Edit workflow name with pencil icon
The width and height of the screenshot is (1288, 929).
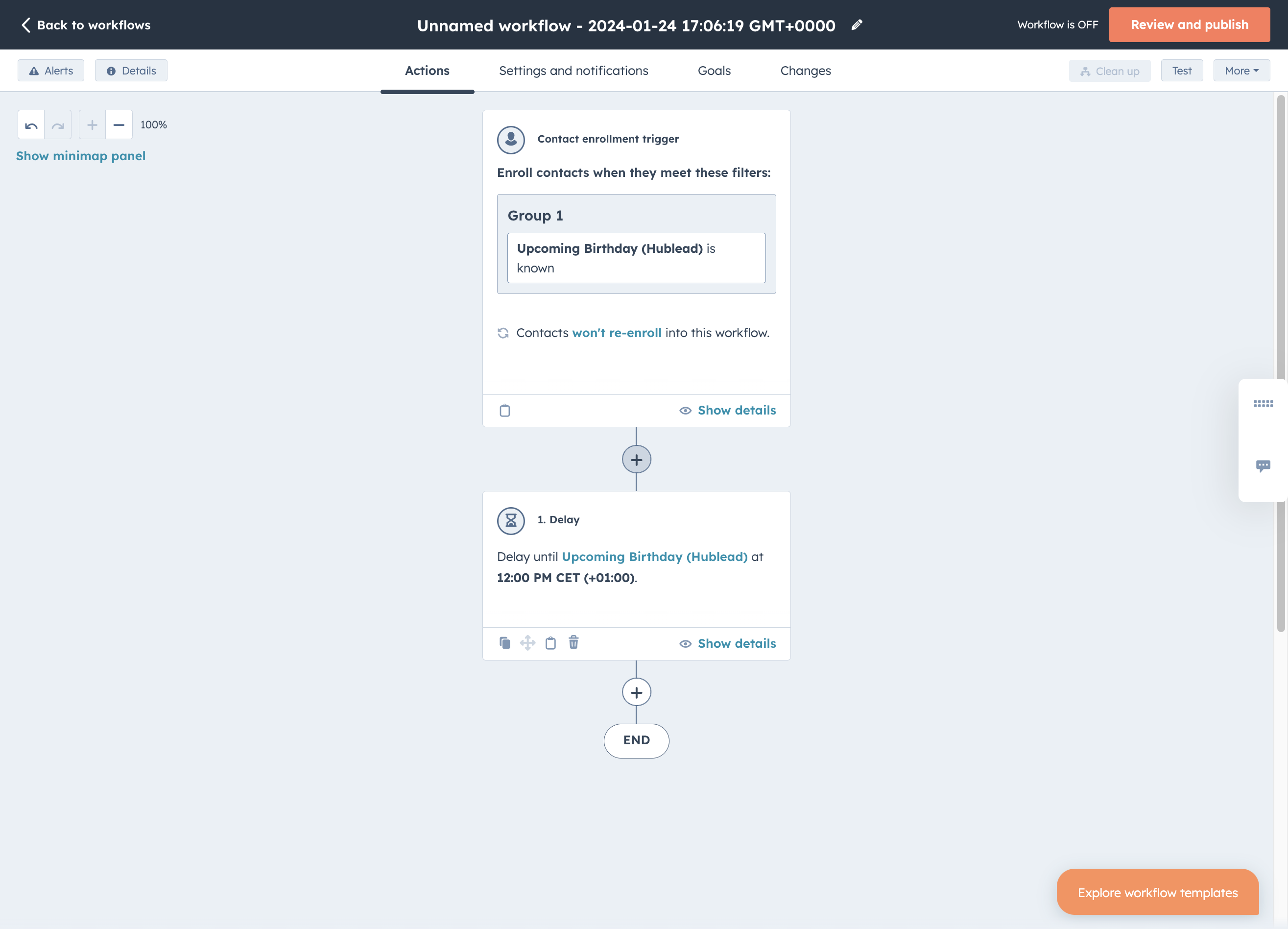coord(857,25)
